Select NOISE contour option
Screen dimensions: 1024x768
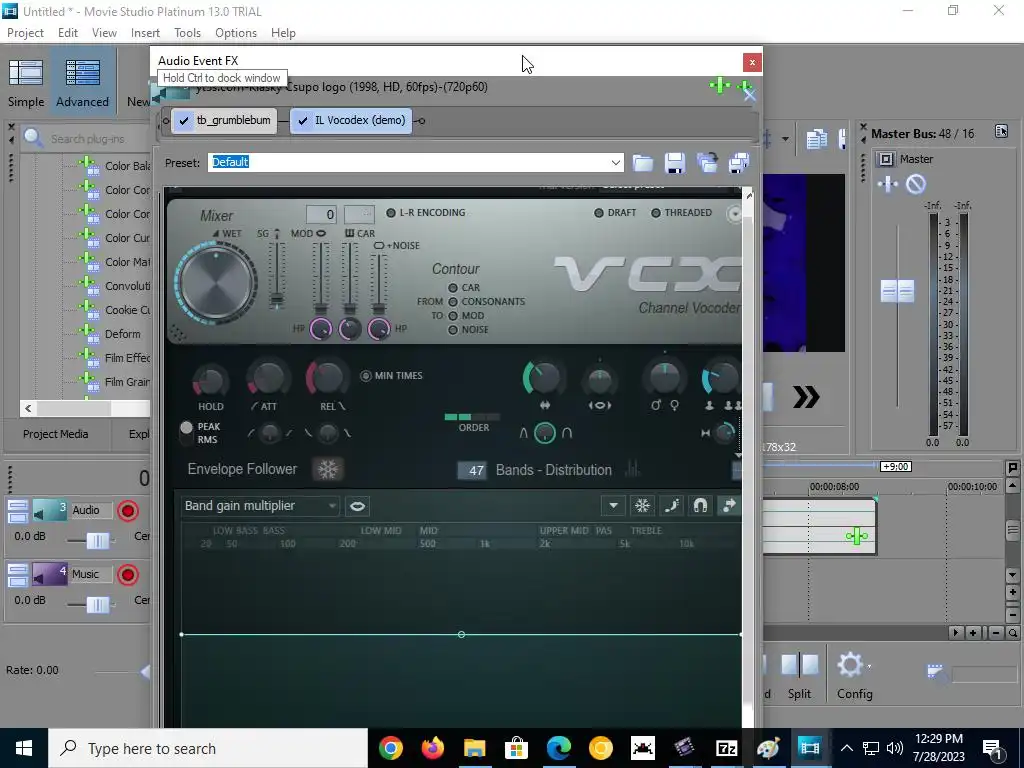[x=453, y=330]
